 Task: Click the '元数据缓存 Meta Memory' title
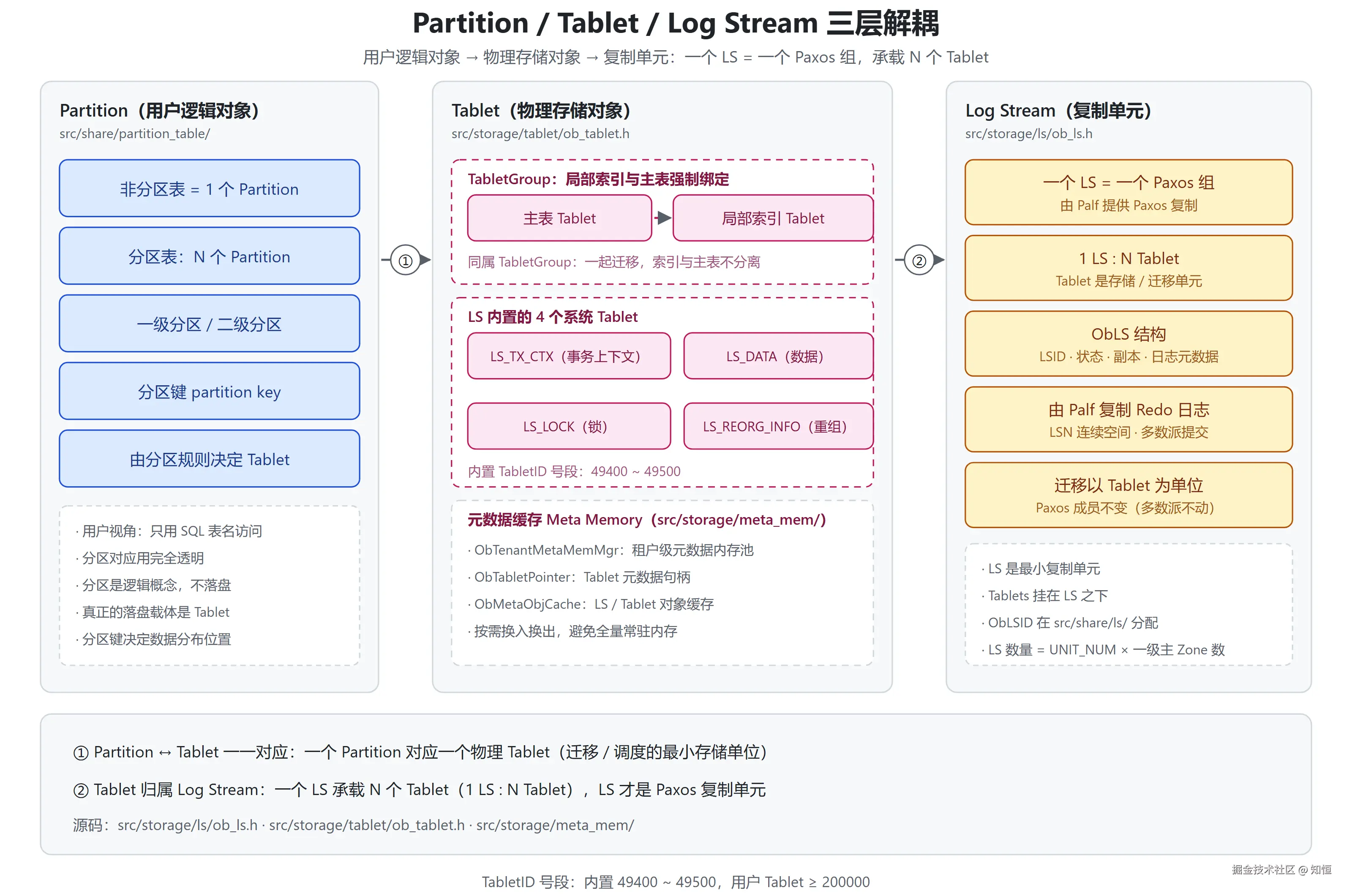[x=647, y=520]
